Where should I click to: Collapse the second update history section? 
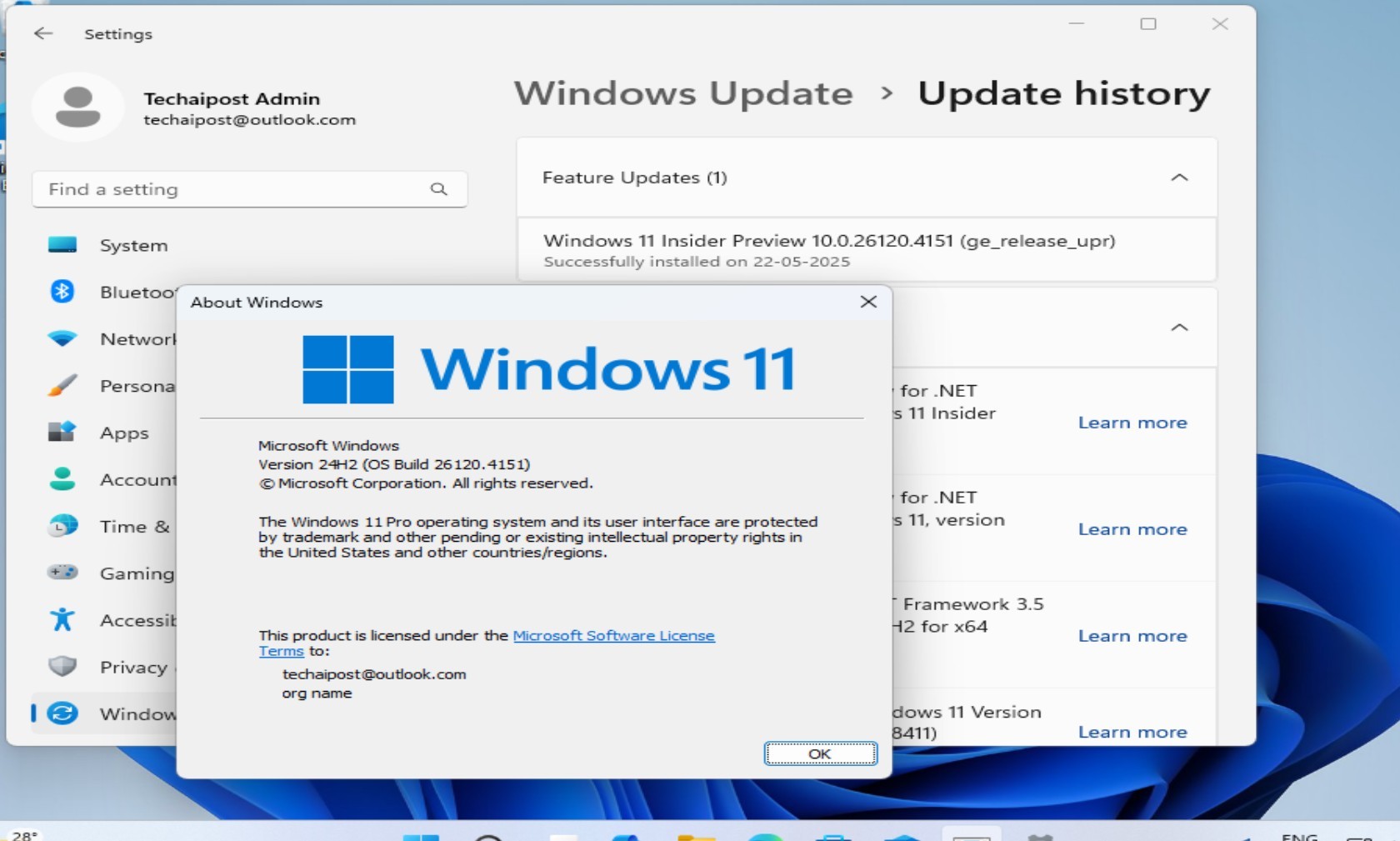(x=1179, y=328)
